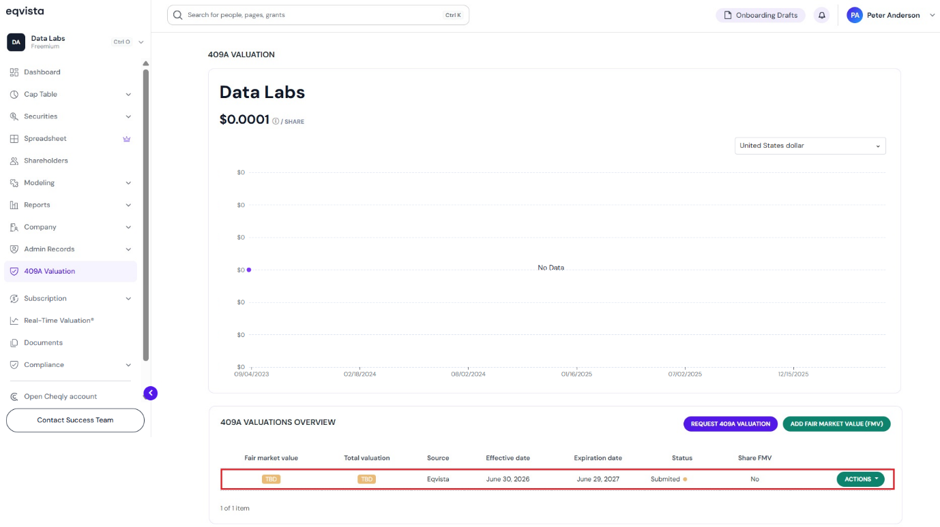The height and width of the screenshot is (527, 940).
Task: Click the document icon in Onboarding Drafts
Action: pos(728,15)
